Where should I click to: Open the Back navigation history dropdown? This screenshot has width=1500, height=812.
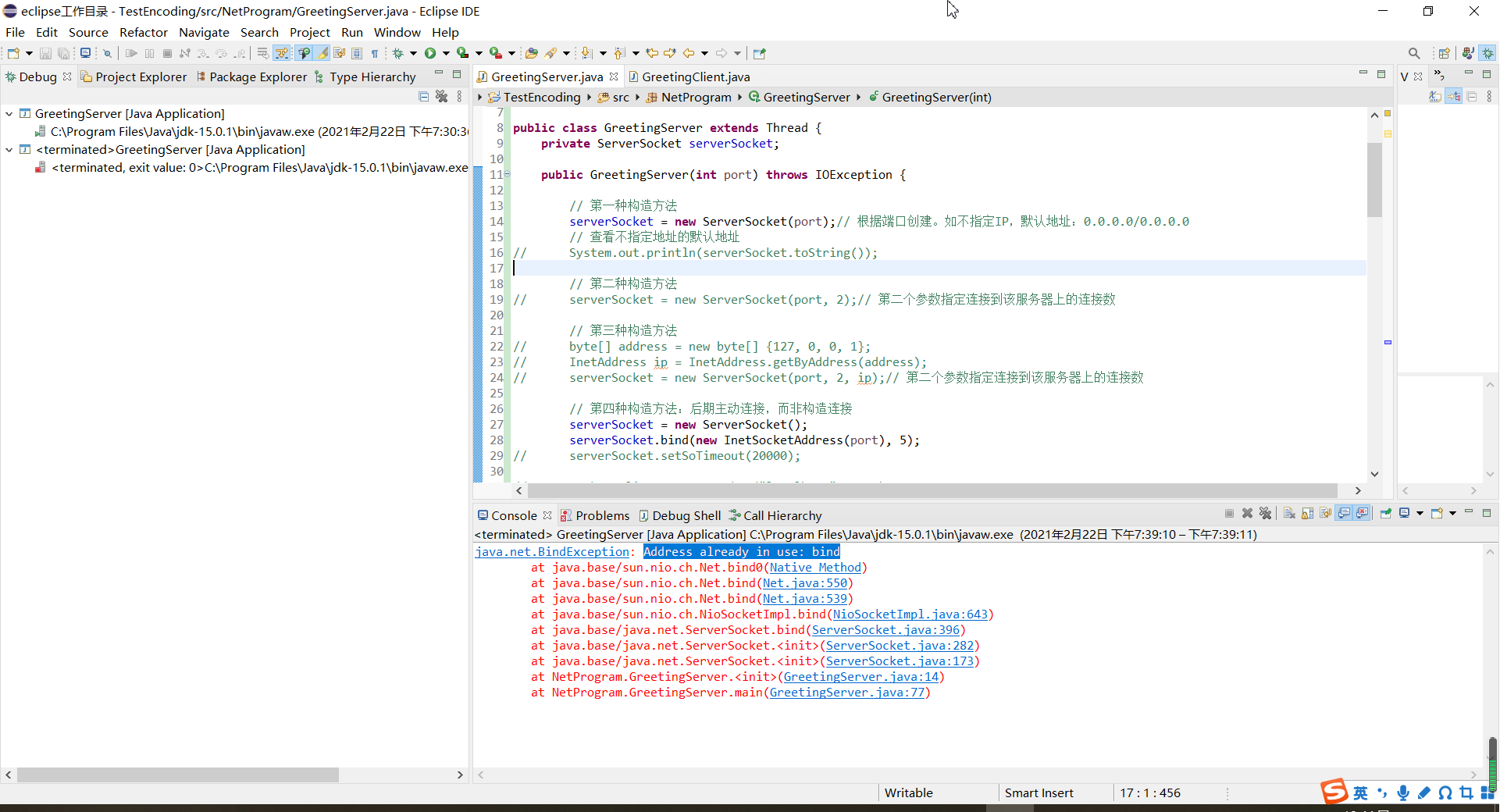pos(704,53)
